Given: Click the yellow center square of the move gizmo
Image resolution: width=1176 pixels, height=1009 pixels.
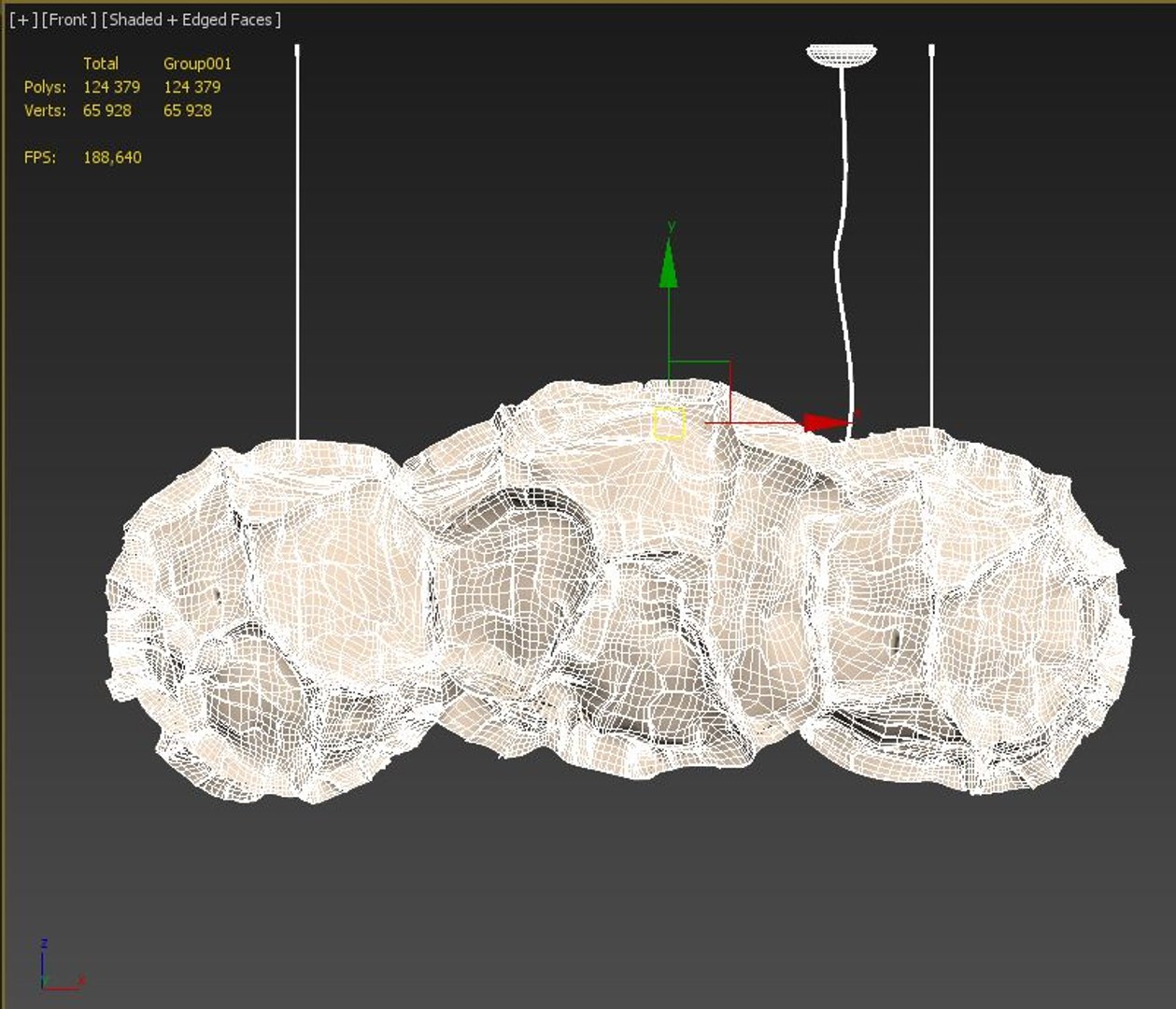Looking at the screenshot, I should (x=670, y=423).
